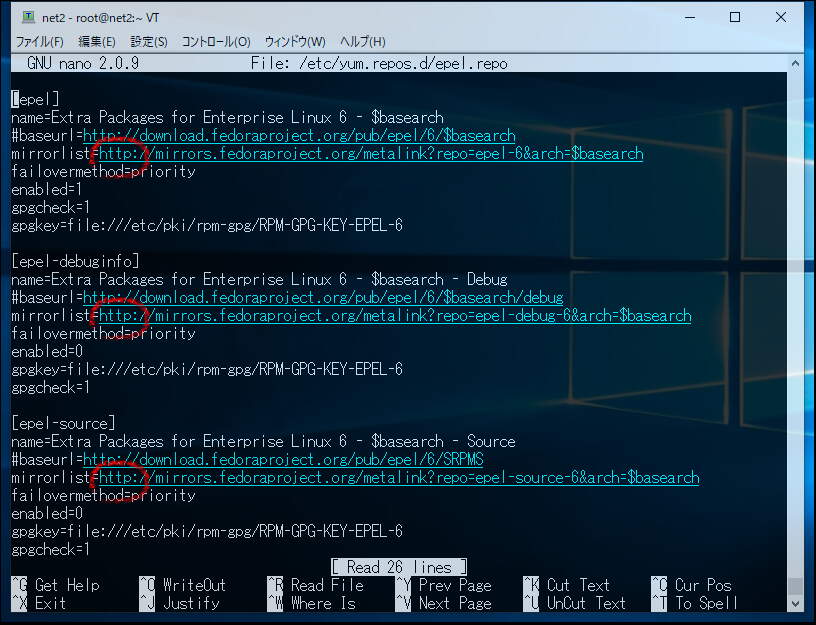816x625 pixels.
Task: Click scrollbar down arrow
Action: [x=795, y=604]
